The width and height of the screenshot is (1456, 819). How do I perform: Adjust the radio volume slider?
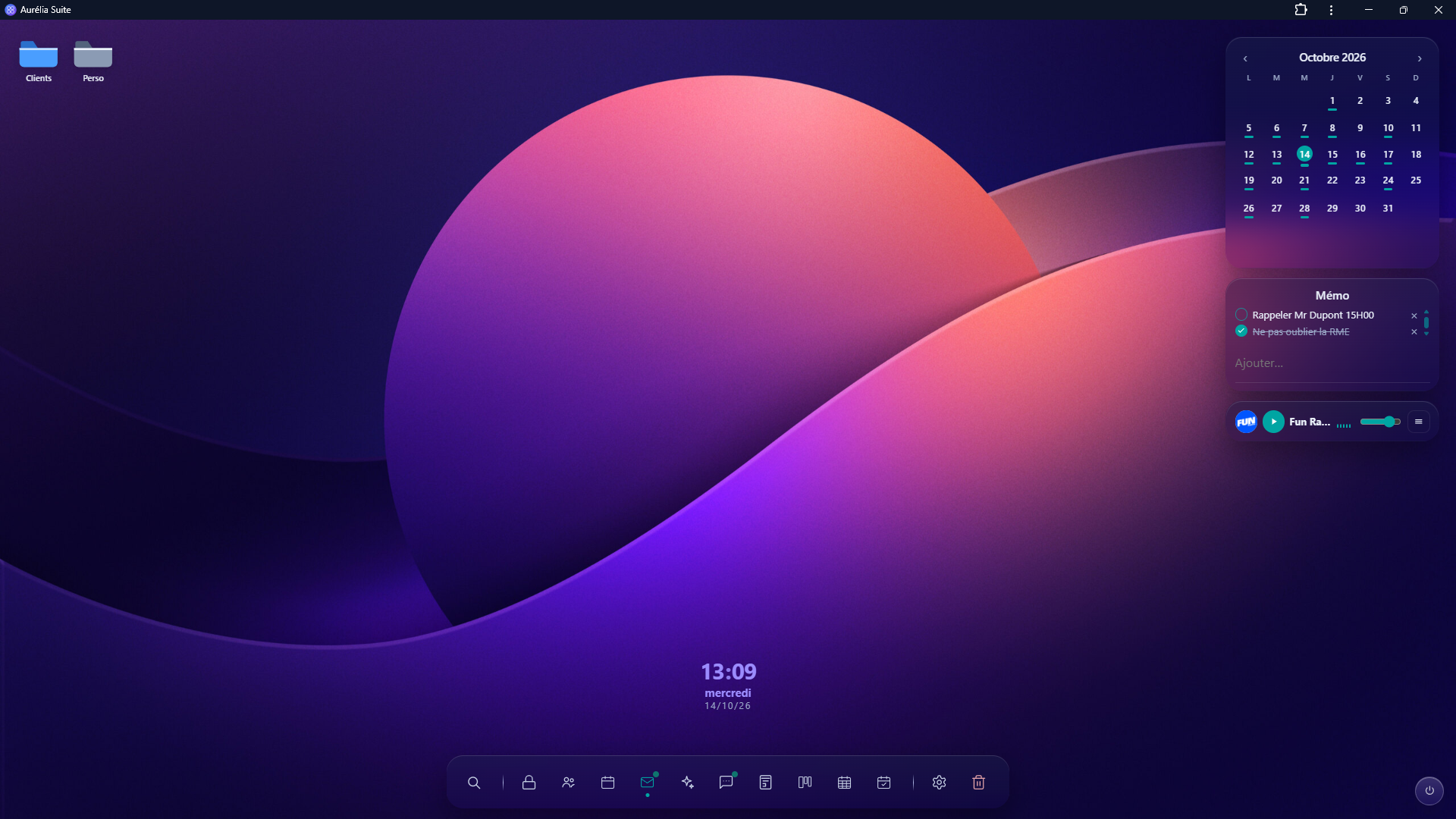[1380, 422]
